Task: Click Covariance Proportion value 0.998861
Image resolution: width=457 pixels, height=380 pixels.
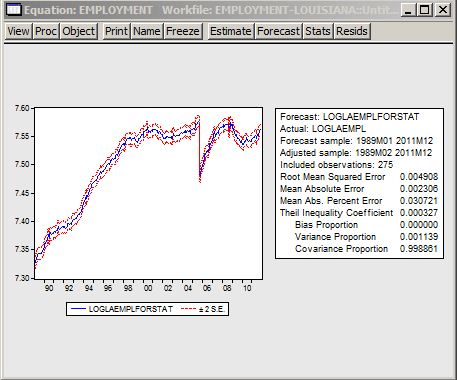Action: coord(419,249)
